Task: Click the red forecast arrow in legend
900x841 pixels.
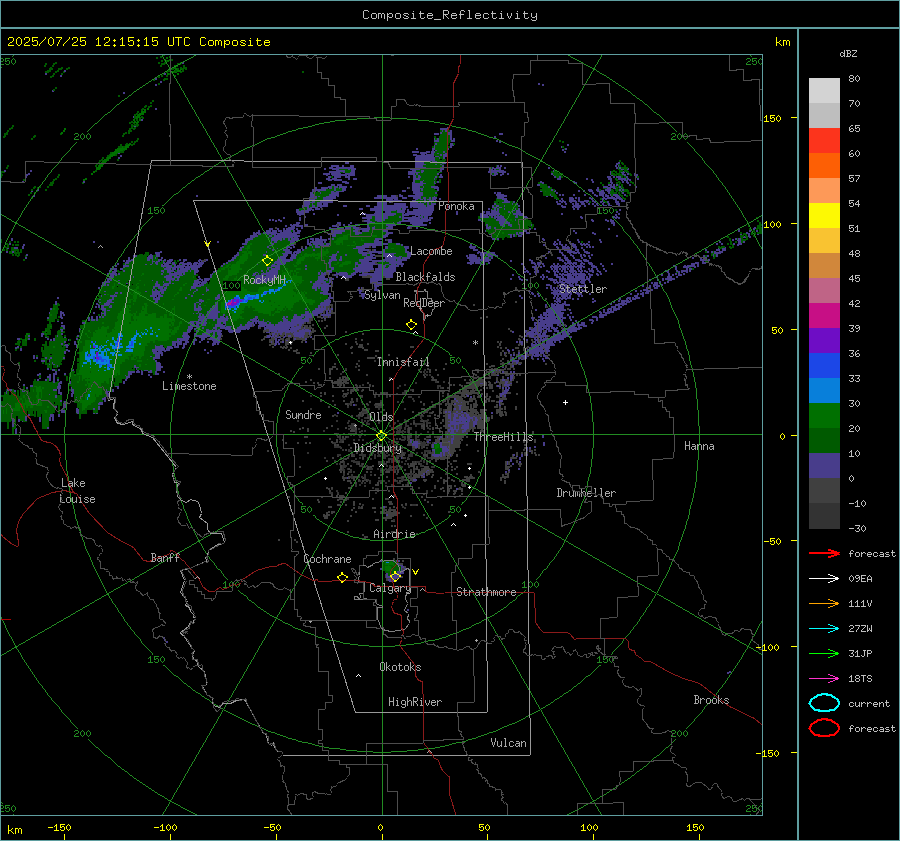Action: (x=824, y=553)
